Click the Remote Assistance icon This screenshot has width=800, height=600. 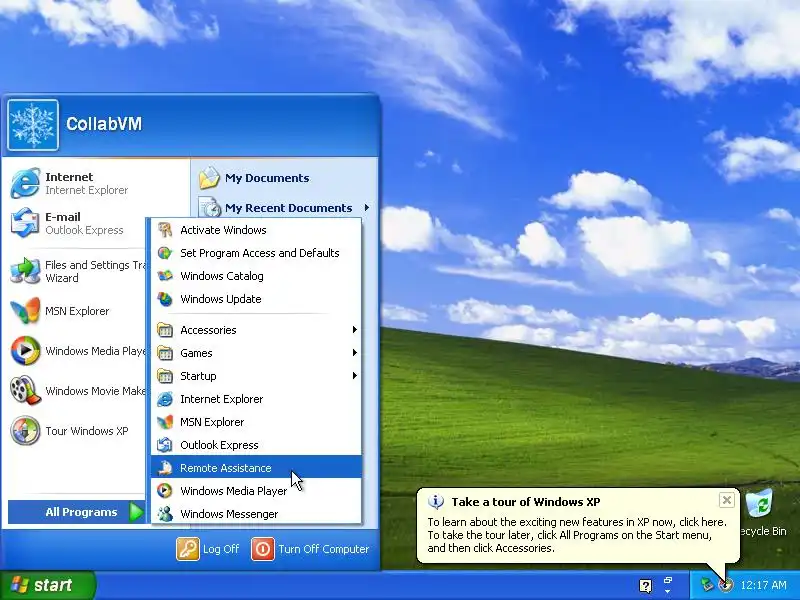click(165, 468)
